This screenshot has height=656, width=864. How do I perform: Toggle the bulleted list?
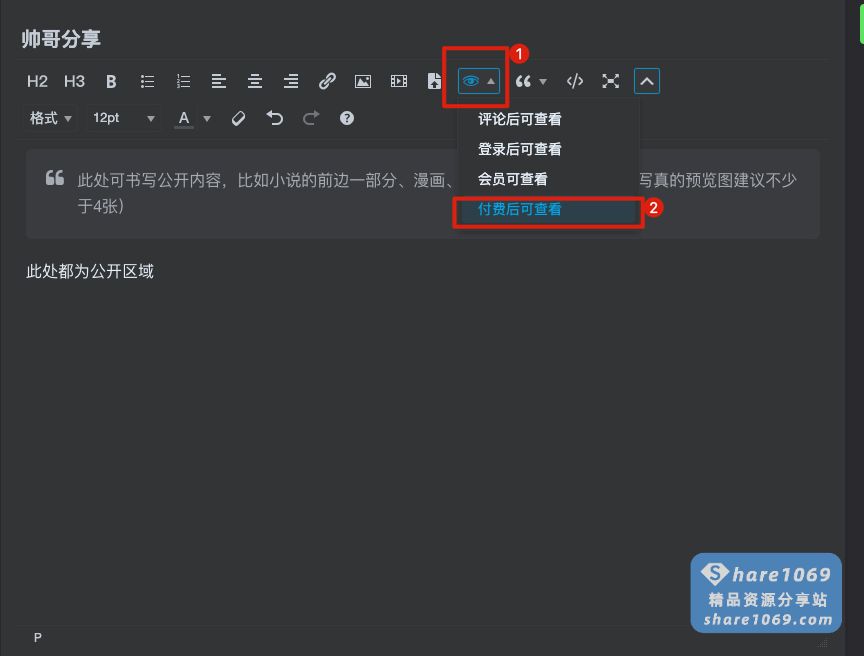point(147,81)
